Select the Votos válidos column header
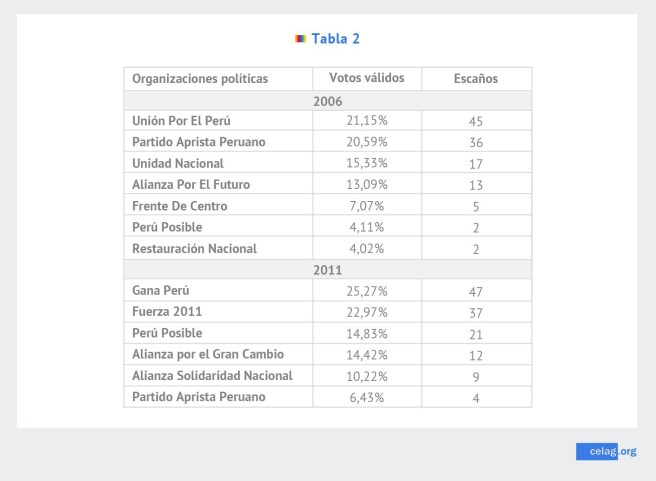 click(366, 78)
